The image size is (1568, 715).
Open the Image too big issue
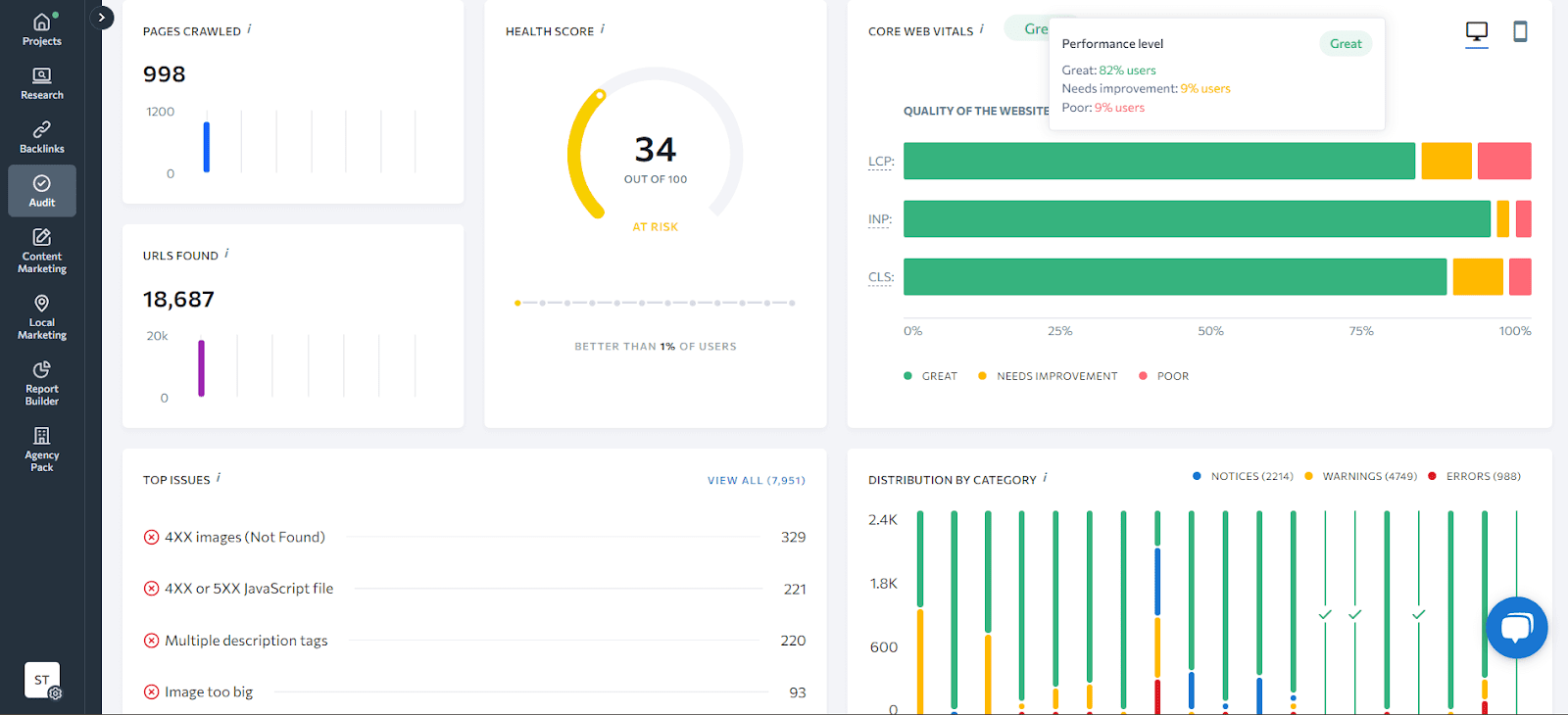click(x=209, y=691)
